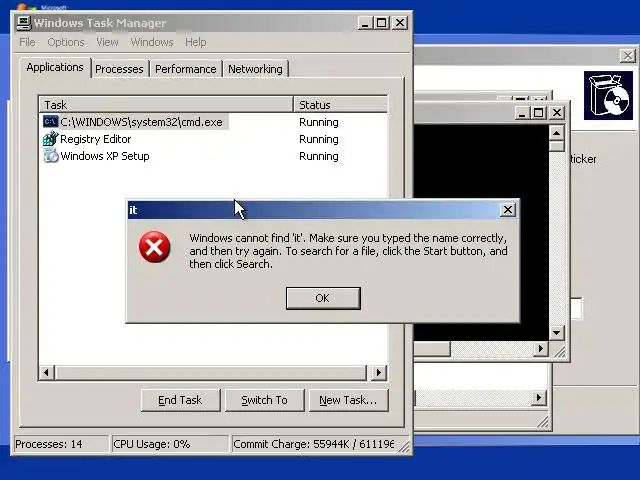Image resolution: width=640 pixels, height=480 pixels.
Task: Click the cmd window resize grip
Action: pos(559,351)
